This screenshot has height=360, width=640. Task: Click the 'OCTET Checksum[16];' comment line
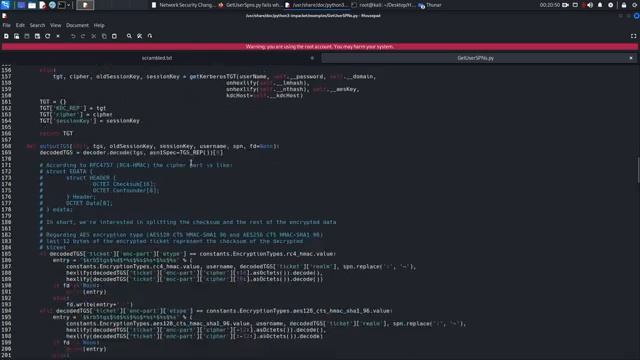tap(98, 184)
